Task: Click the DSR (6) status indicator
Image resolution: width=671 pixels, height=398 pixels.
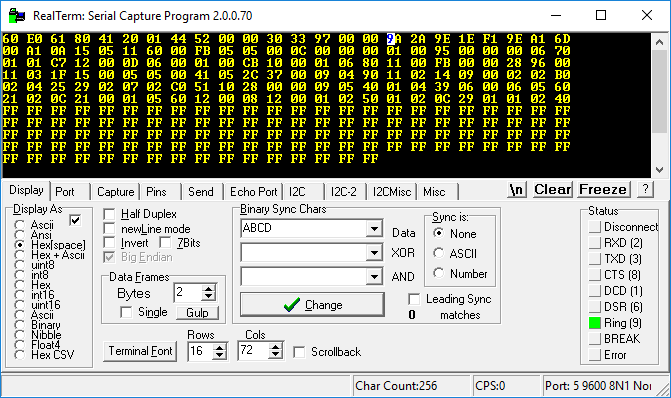Action: pyautogui.click(x=595, y=307)
